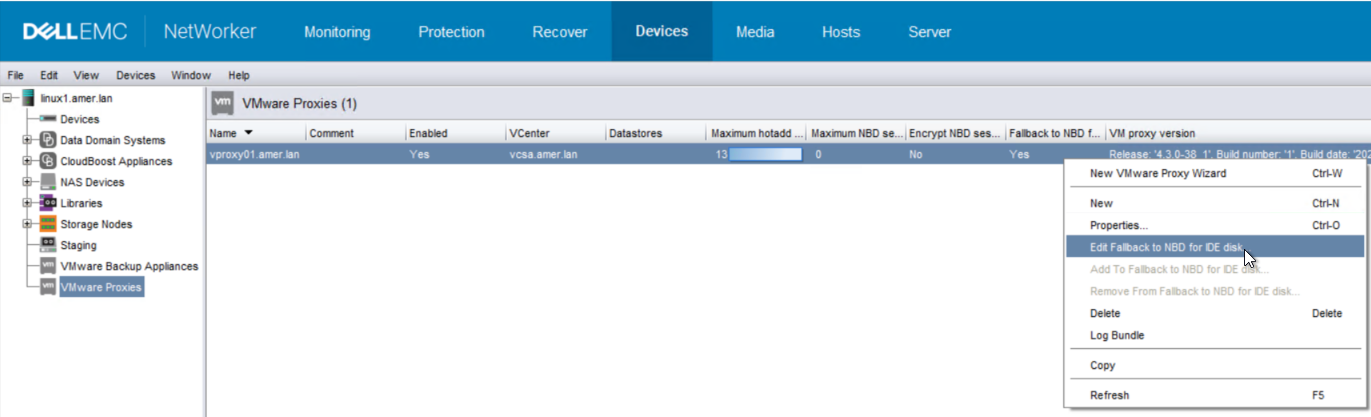The height and width of the screenshot is (417, 1371).
Task: Select the Devices tab
Action: click(x=662, y=32)
